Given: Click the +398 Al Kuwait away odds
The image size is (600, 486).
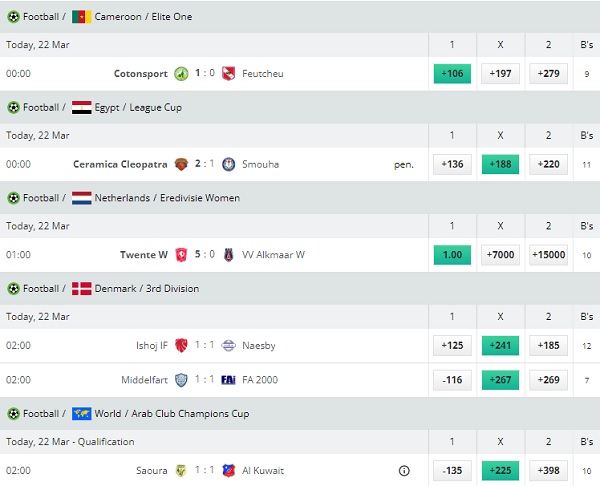Looking at the screenshot, I should (x=548, y=470).
